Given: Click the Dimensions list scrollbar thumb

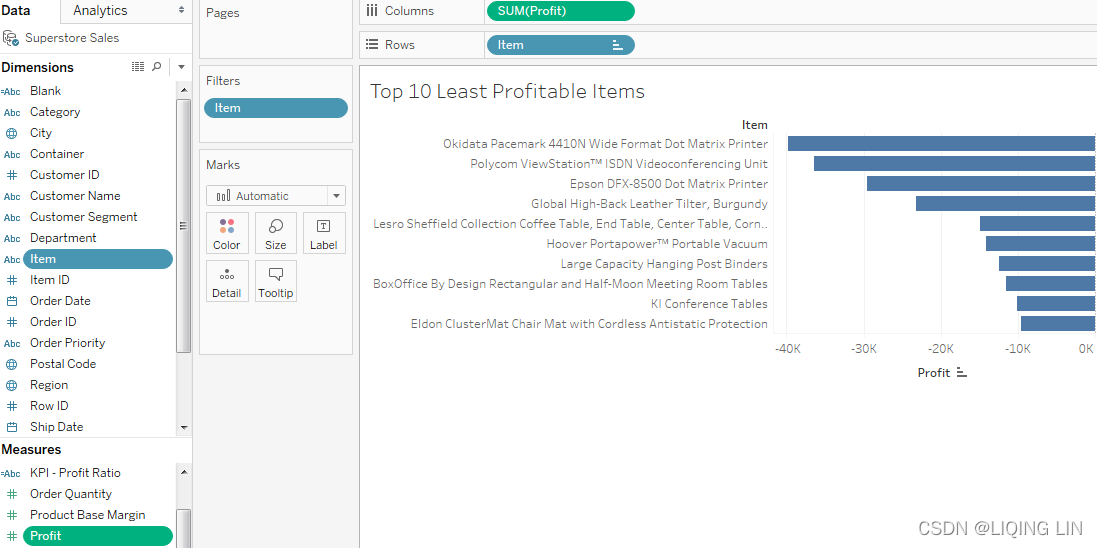Looking at the screenshot, I should 183,225.
